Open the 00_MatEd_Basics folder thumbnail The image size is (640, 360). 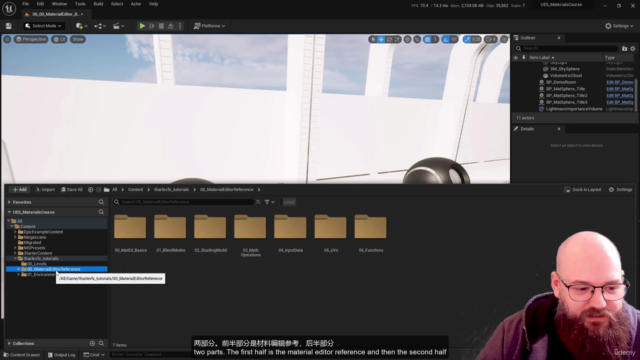click(130, 227)
